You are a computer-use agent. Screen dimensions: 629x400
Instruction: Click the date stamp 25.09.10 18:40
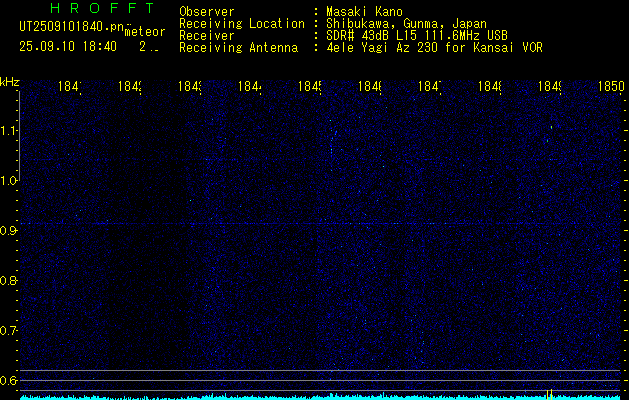pos(68,47)
